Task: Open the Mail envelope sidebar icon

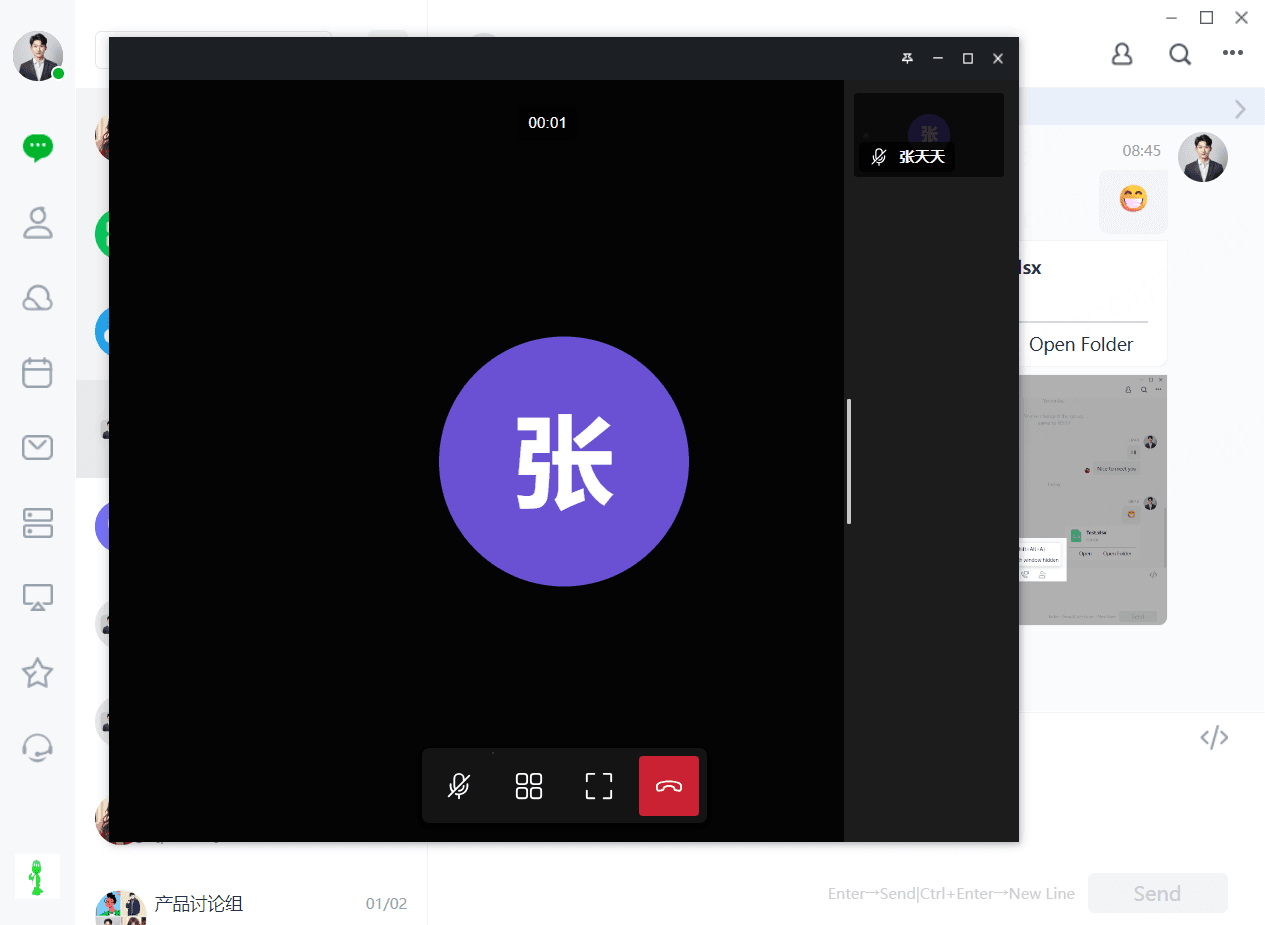Action: point(38,448)
